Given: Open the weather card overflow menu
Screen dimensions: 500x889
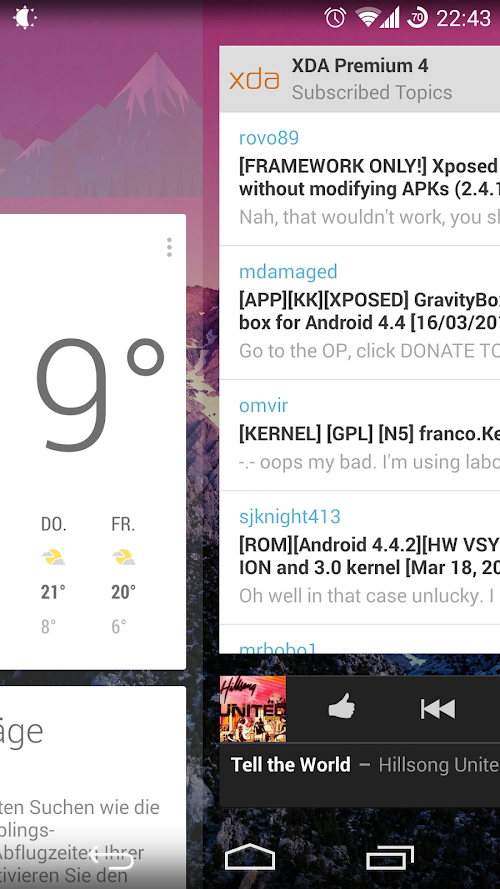Looking at the screenshot, I should click(169, 247).
